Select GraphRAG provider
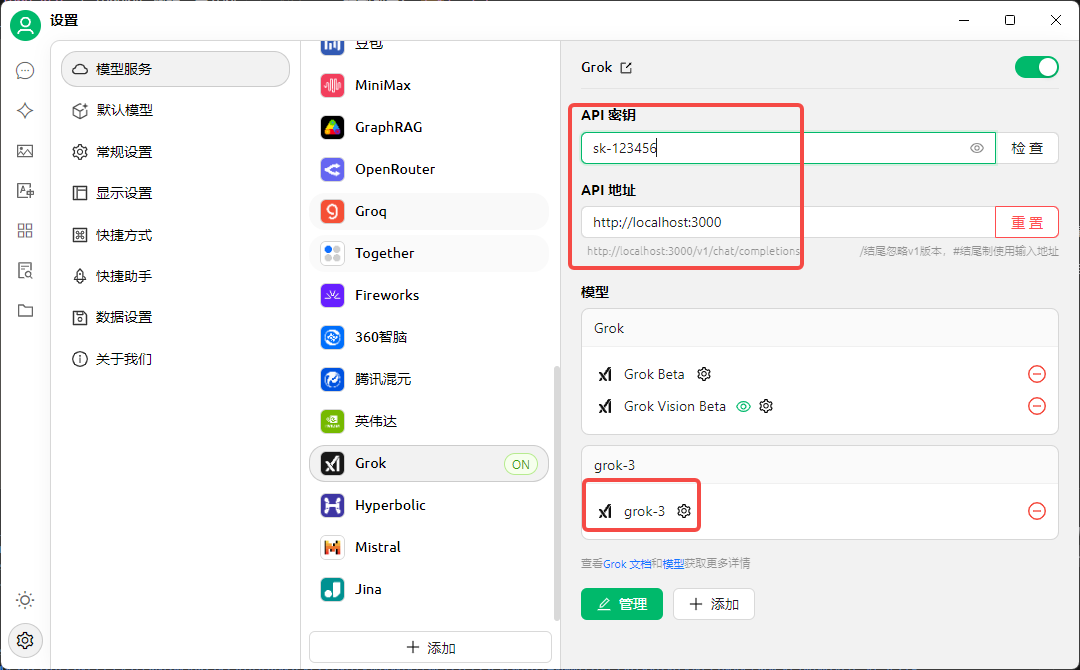 tap(429, 127)
